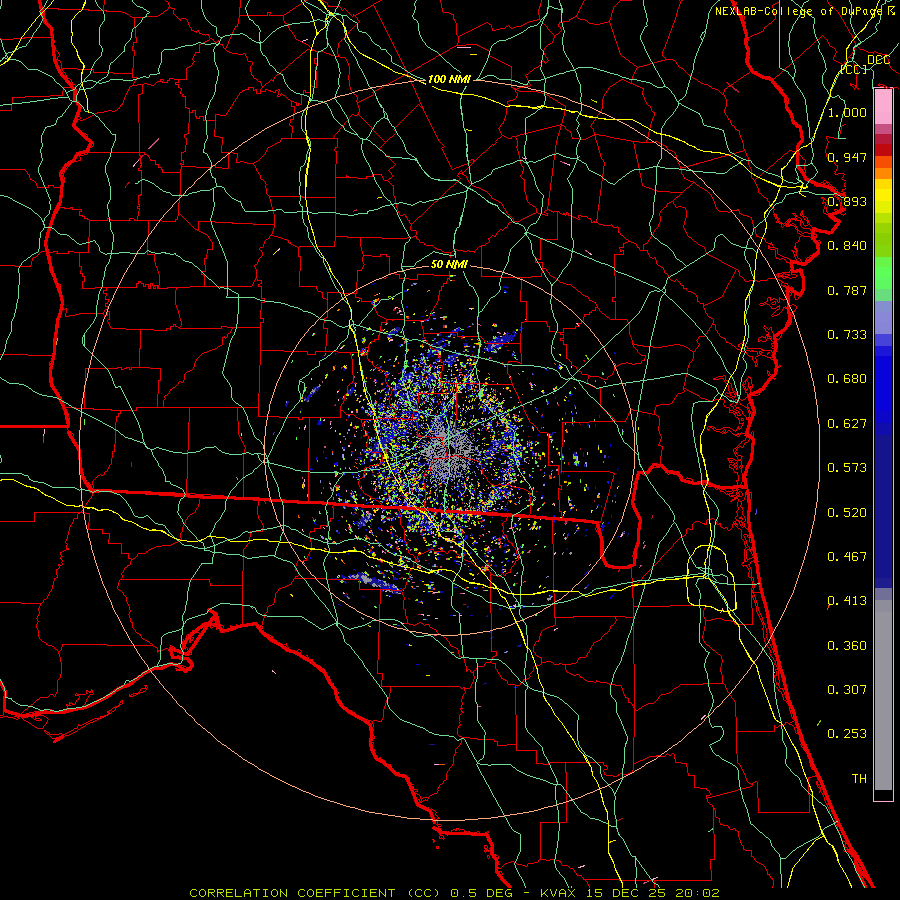Screen dimensions: 900x900
Task: Select the 0.360 legend value
Action: pyautogui.click(x=847, y=646)
